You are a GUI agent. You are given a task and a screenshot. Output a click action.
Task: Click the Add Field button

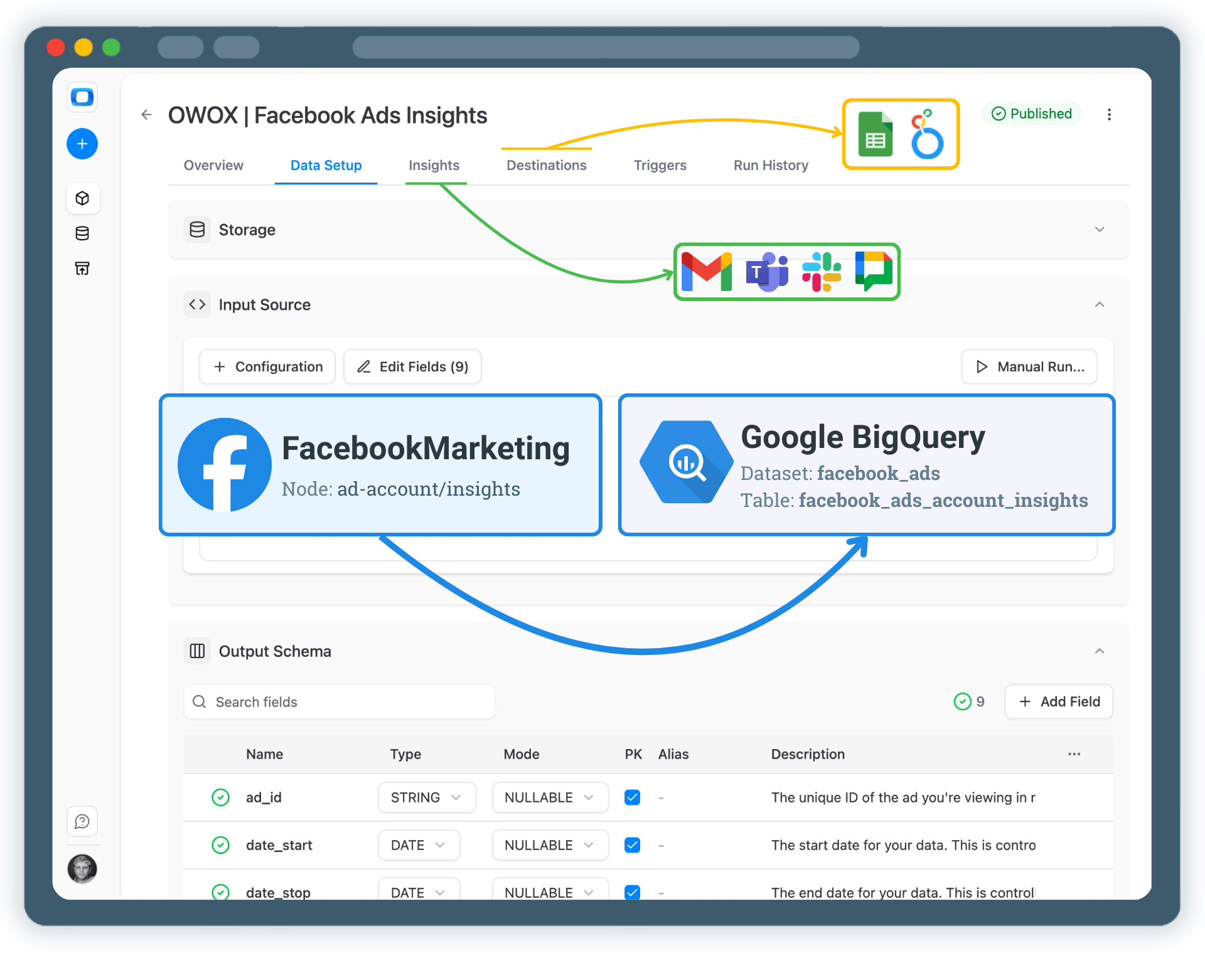pos(1059,701)
